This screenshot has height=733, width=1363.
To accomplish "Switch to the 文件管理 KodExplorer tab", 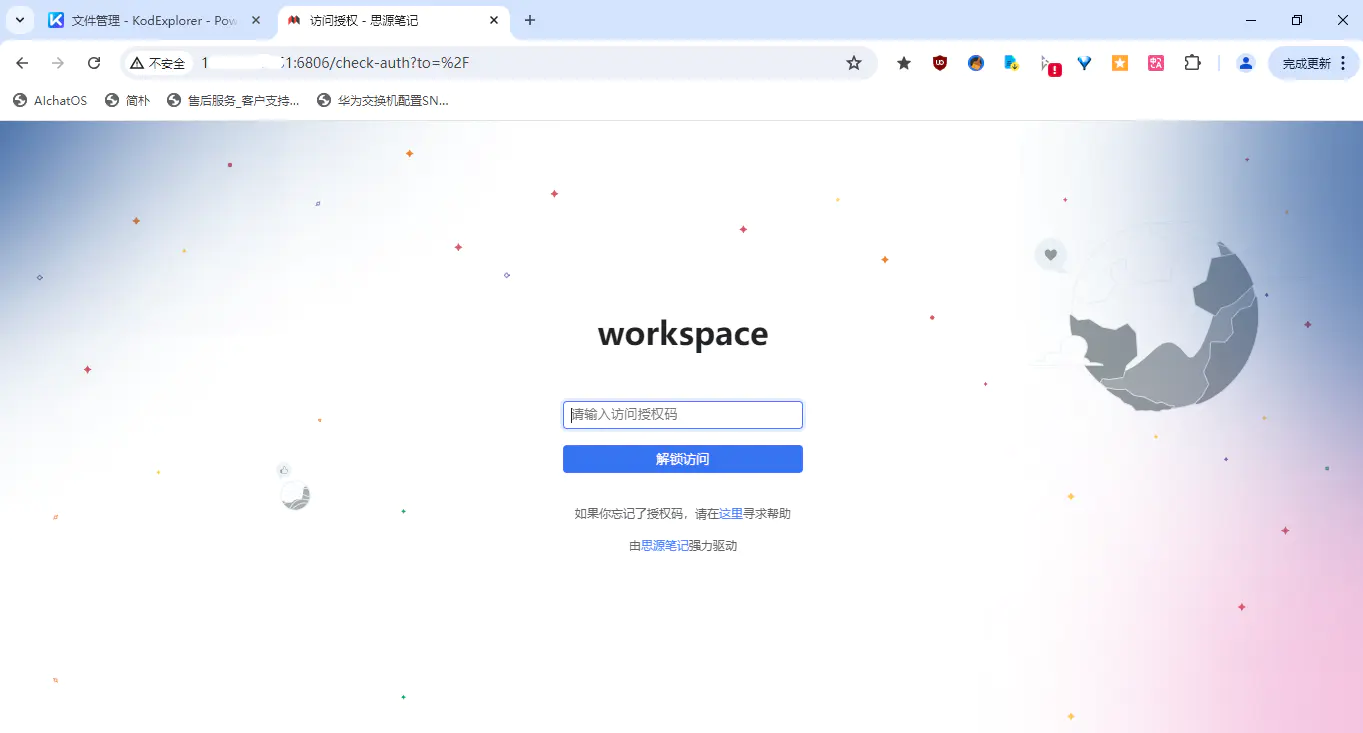I will [x=154, y=20].
